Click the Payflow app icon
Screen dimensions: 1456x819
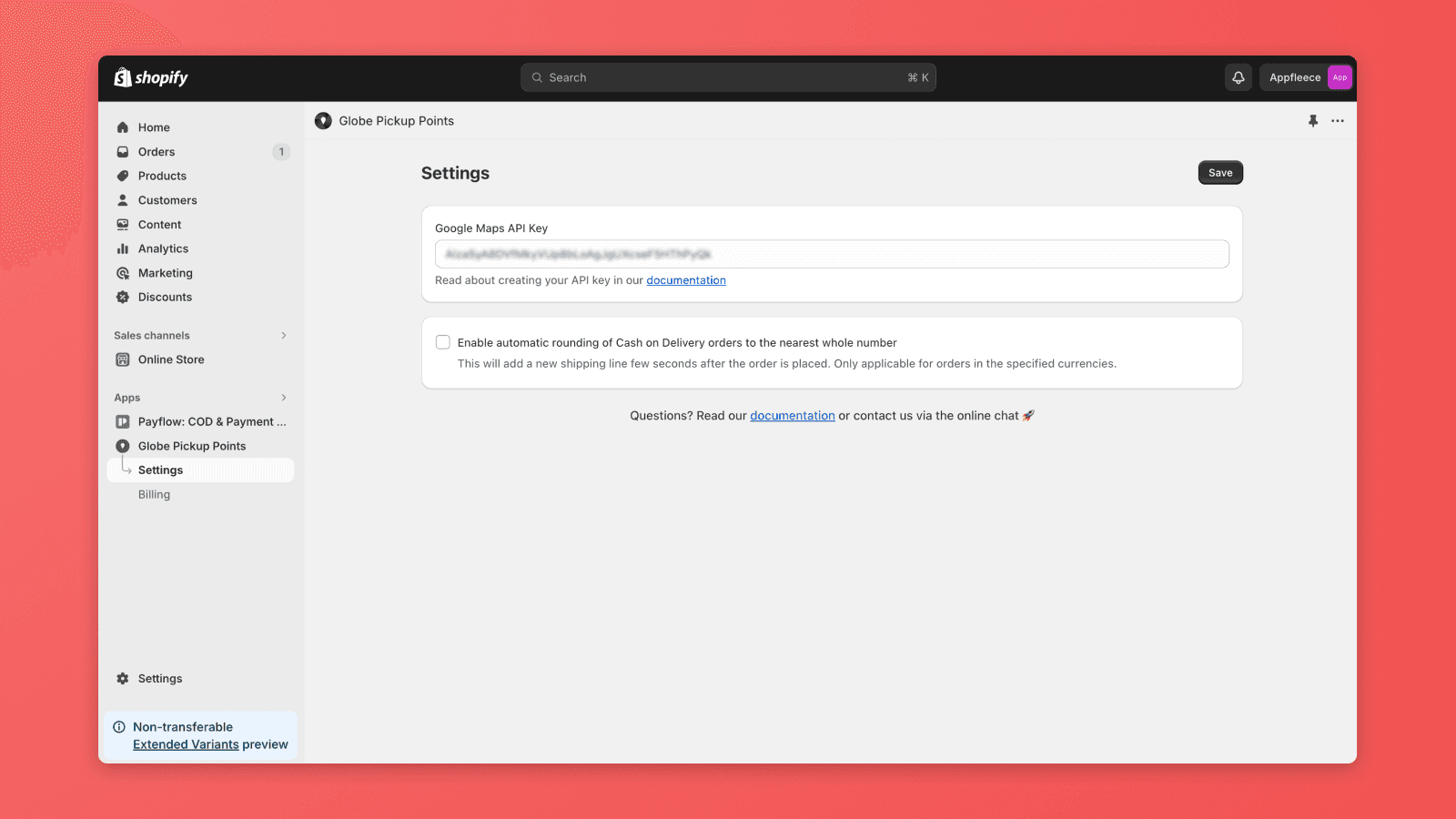[123, 421]
